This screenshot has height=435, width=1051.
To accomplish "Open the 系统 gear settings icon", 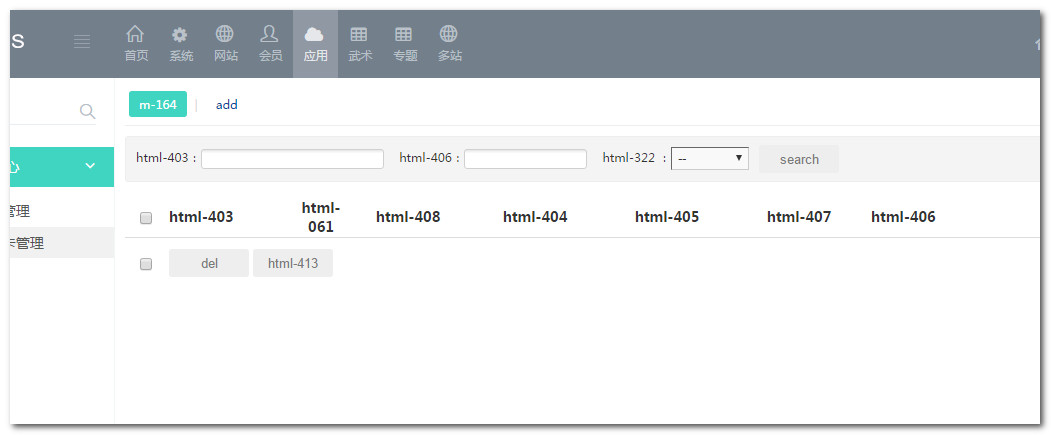I will point(181,36).
